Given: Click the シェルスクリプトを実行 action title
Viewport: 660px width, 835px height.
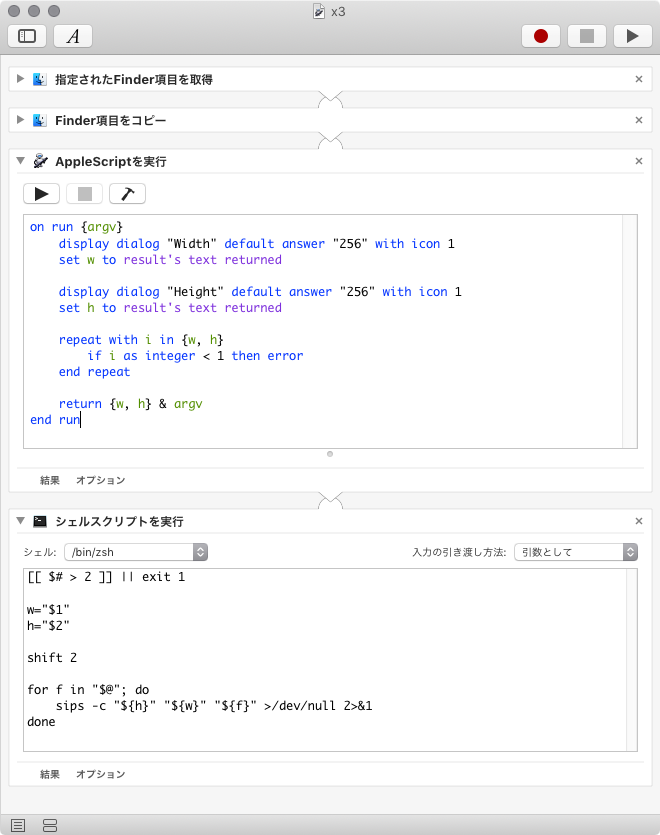Looking at the screenshot, I should 119,521.
